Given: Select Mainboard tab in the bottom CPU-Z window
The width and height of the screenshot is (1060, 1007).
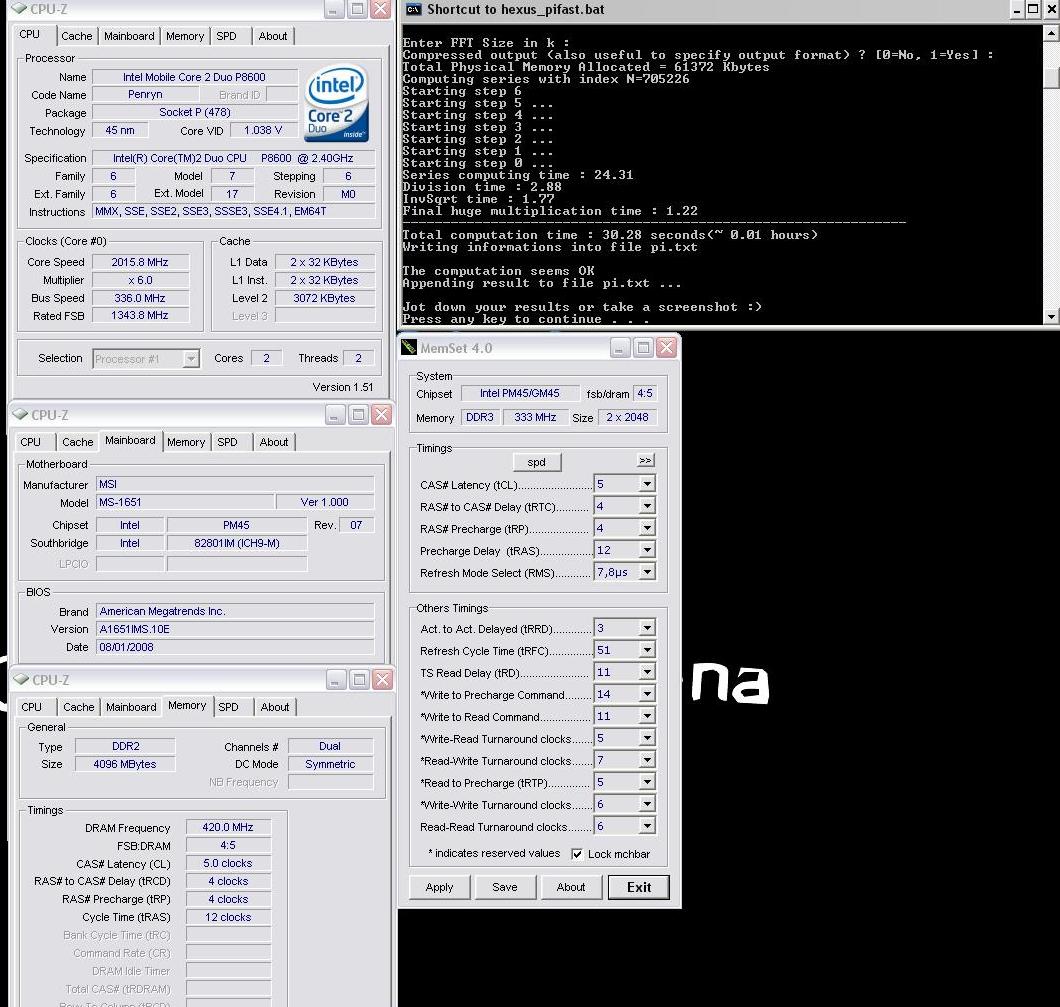Looking at the screenshot, I should [x=131, y=707].
